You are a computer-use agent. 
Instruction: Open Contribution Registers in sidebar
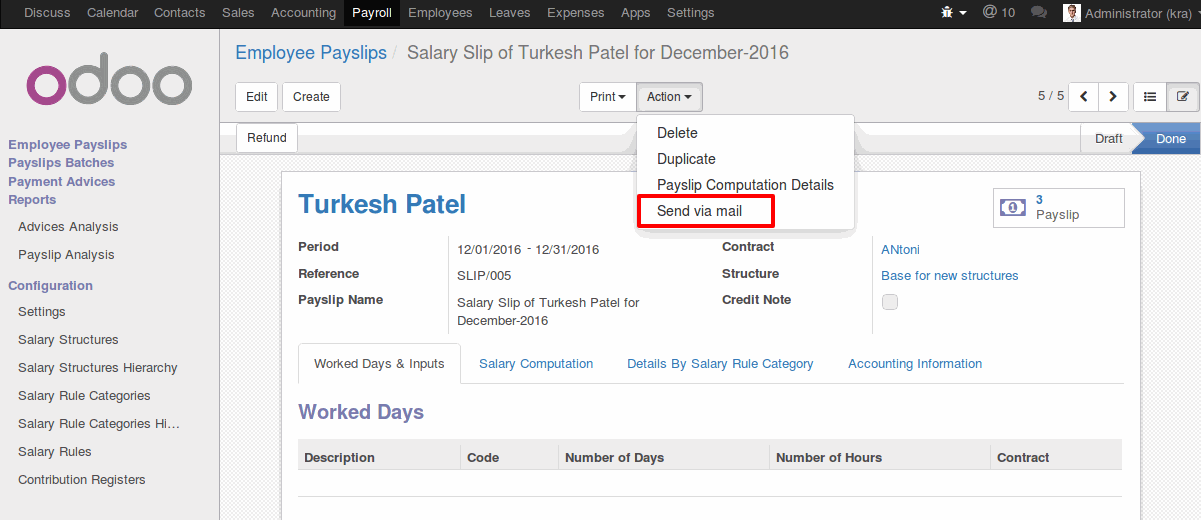coord(82,480)
